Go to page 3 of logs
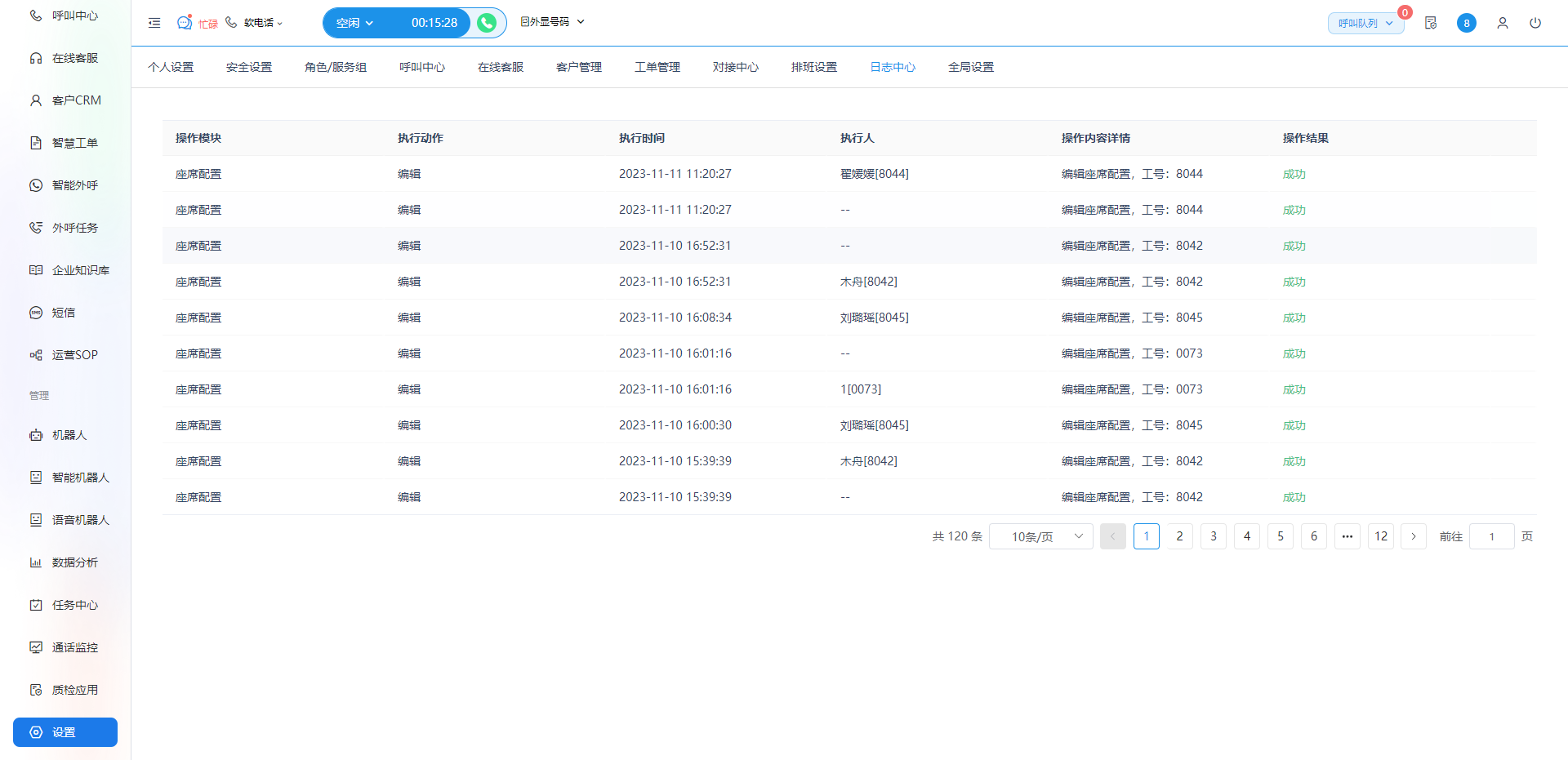1568x760 pixels. 1214,536
